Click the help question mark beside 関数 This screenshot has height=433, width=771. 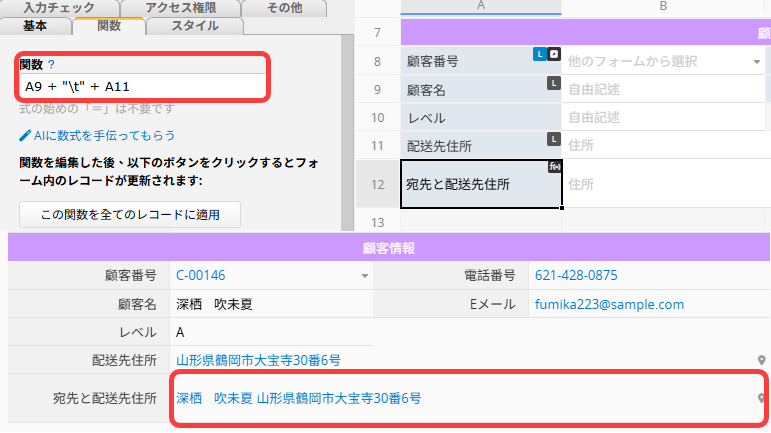[x=51, y=64]
